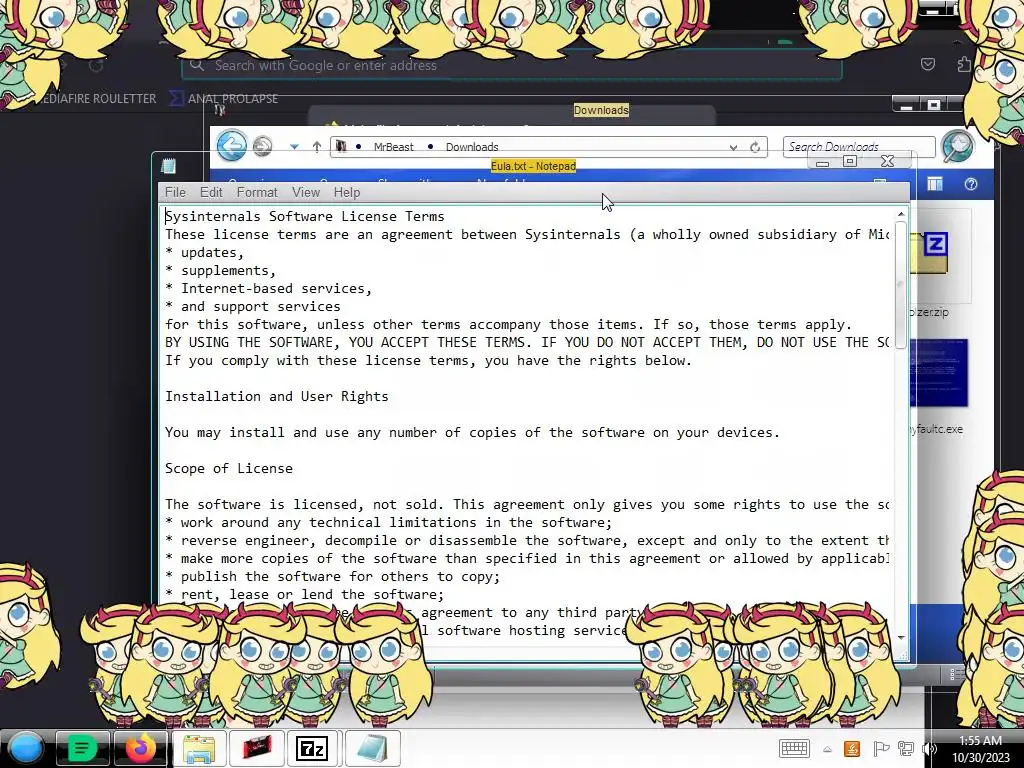Open the clock showing 1:55 AM
1024x768 pixels.
click(x=981, y=748)
